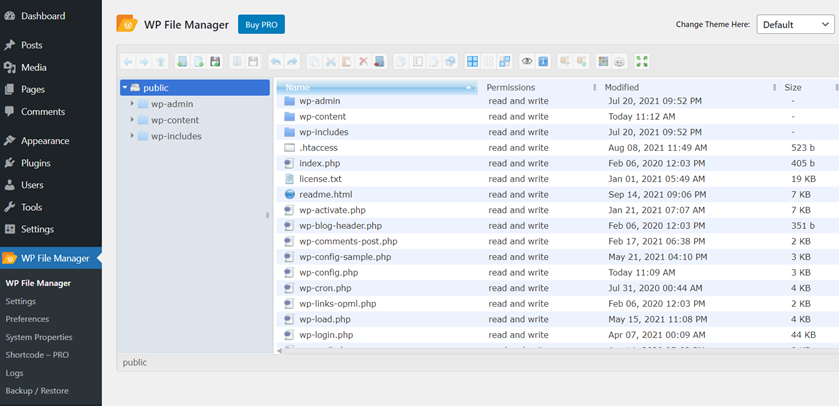The image size is (839, 406).
Task: Click the New file toolbar icon
Action: coord(199,62)
